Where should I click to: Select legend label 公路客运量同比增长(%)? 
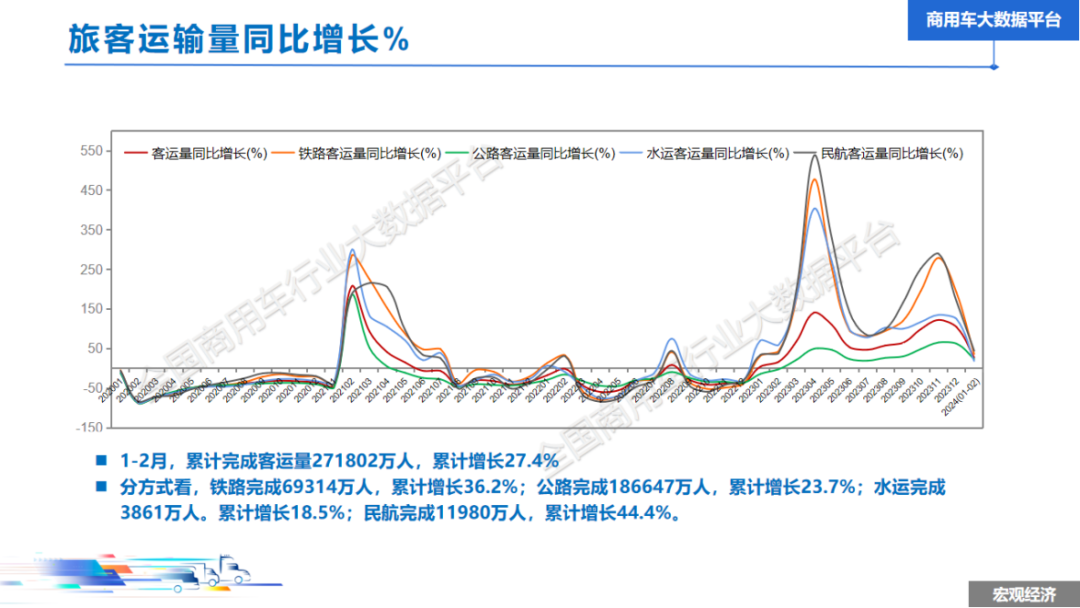point(543,154)
